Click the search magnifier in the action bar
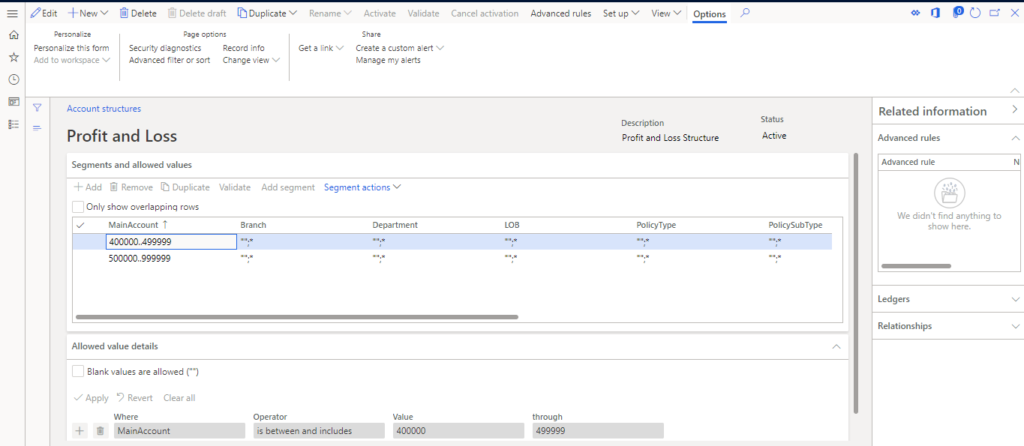This screenshot has height=446, width=1024. point(744,13)
